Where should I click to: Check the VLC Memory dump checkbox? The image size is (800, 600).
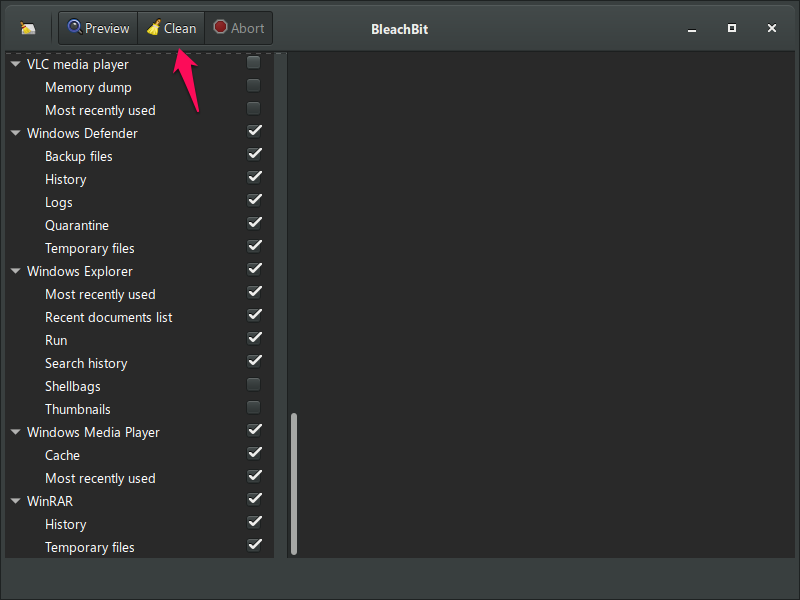254,85
